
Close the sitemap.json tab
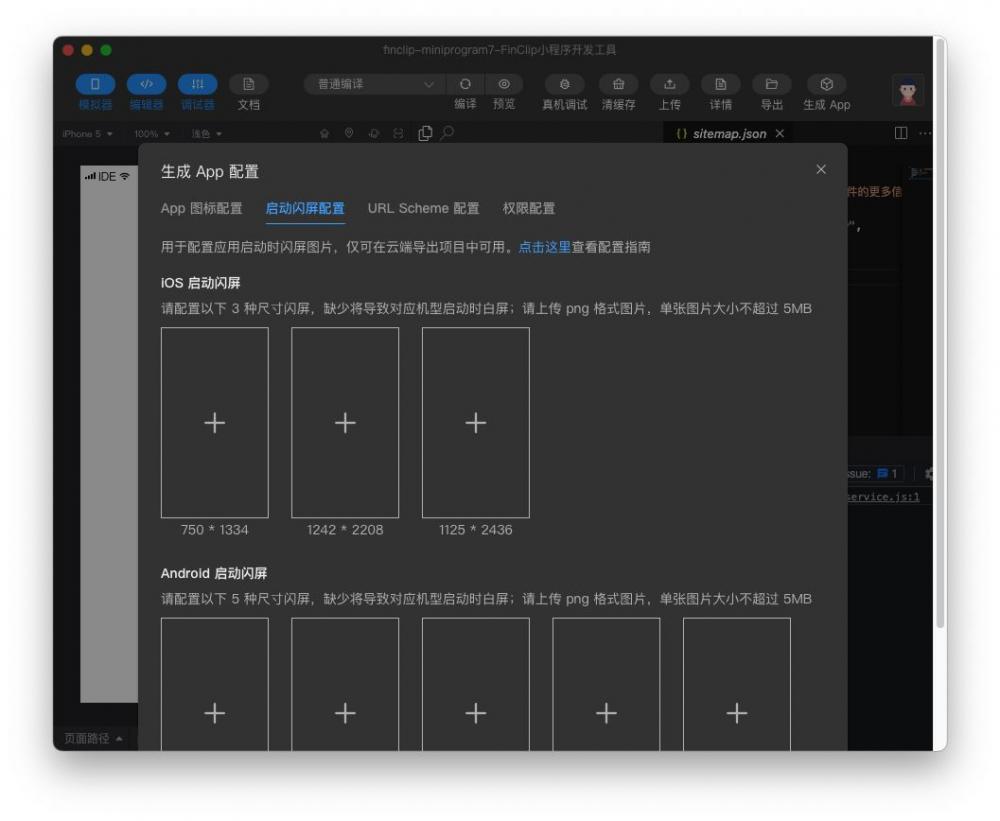coord(779,133)
